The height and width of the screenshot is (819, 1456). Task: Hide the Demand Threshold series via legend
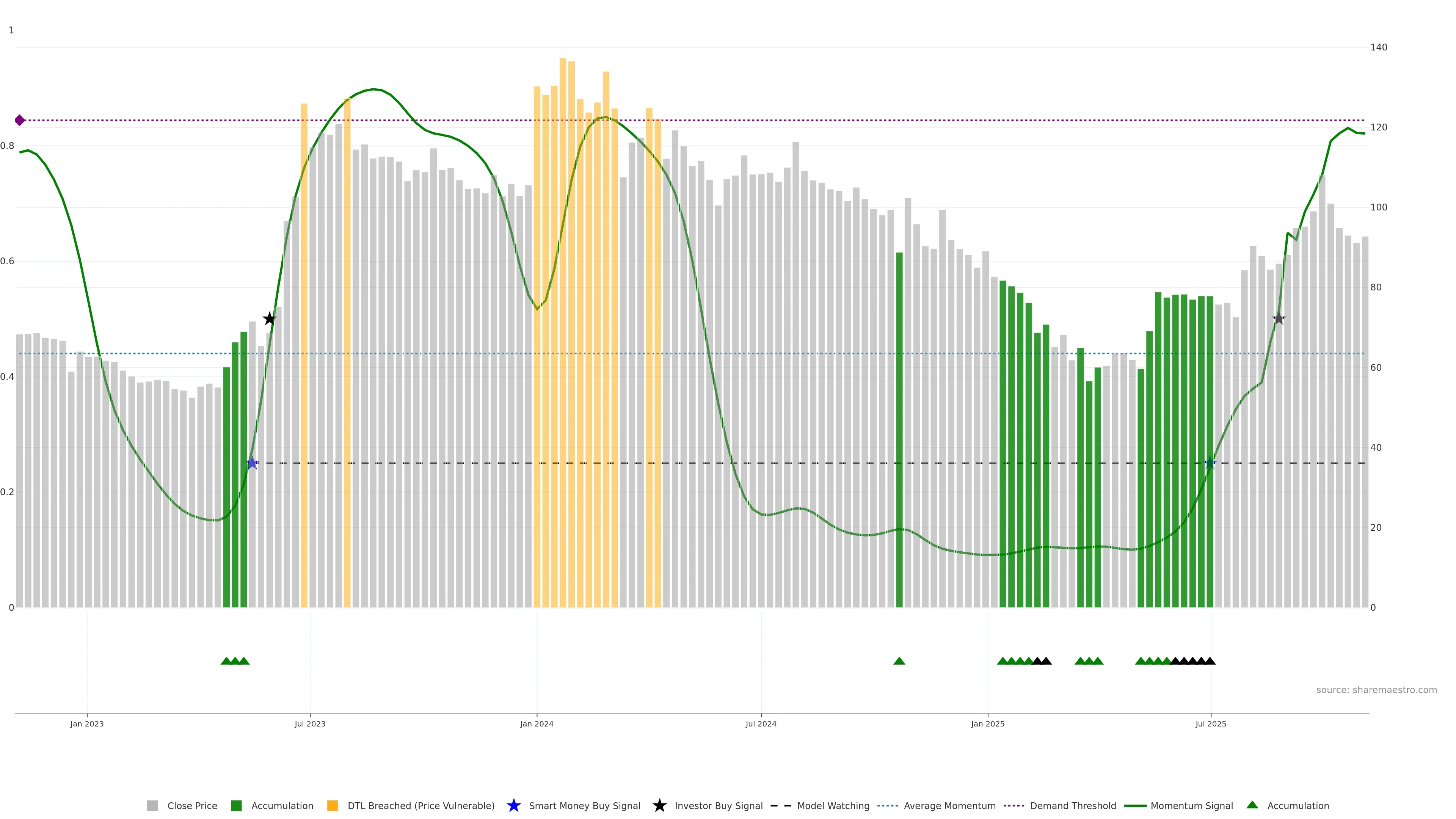tap(1073, 806)
